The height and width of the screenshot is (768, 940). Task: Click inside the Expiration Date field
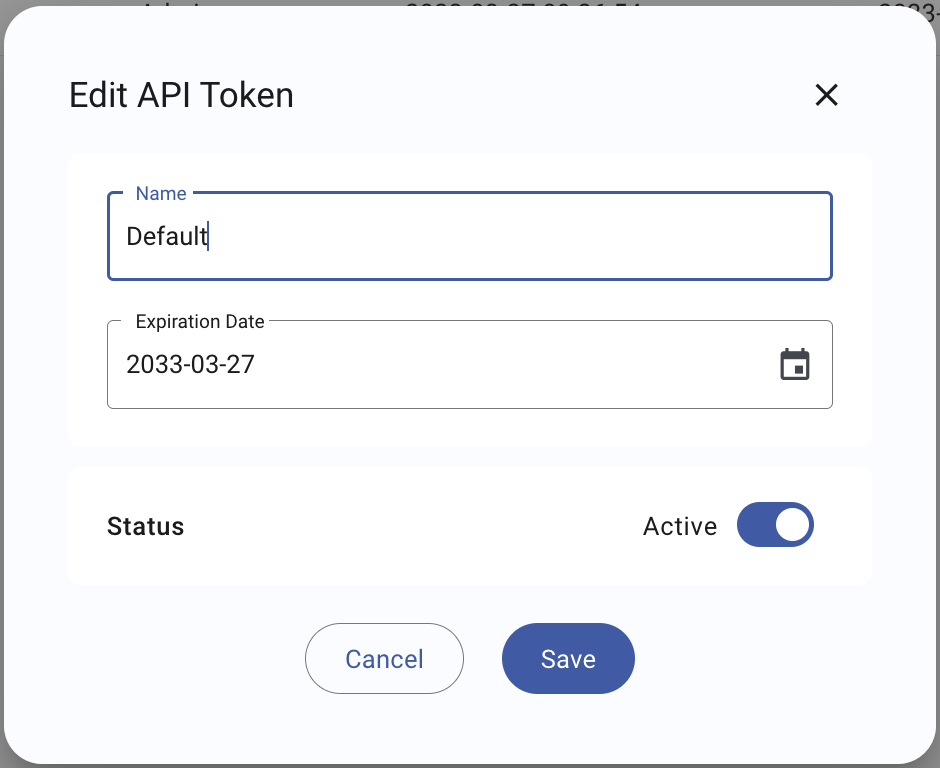coord(470,365)
